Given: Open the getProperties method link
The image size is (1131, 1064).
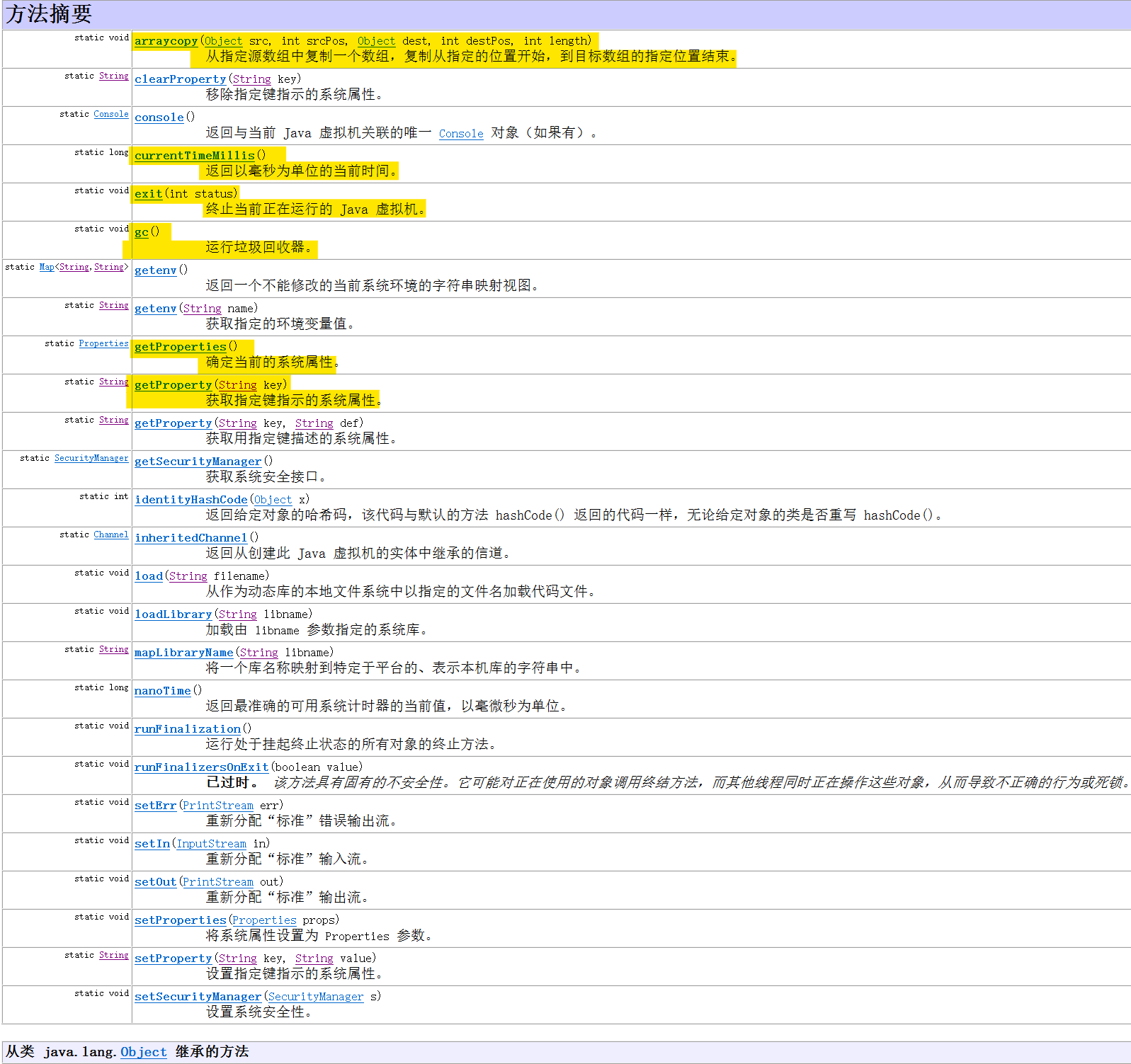Looking at the screenshot, I should pyautogui.click(x=180, y=347).
